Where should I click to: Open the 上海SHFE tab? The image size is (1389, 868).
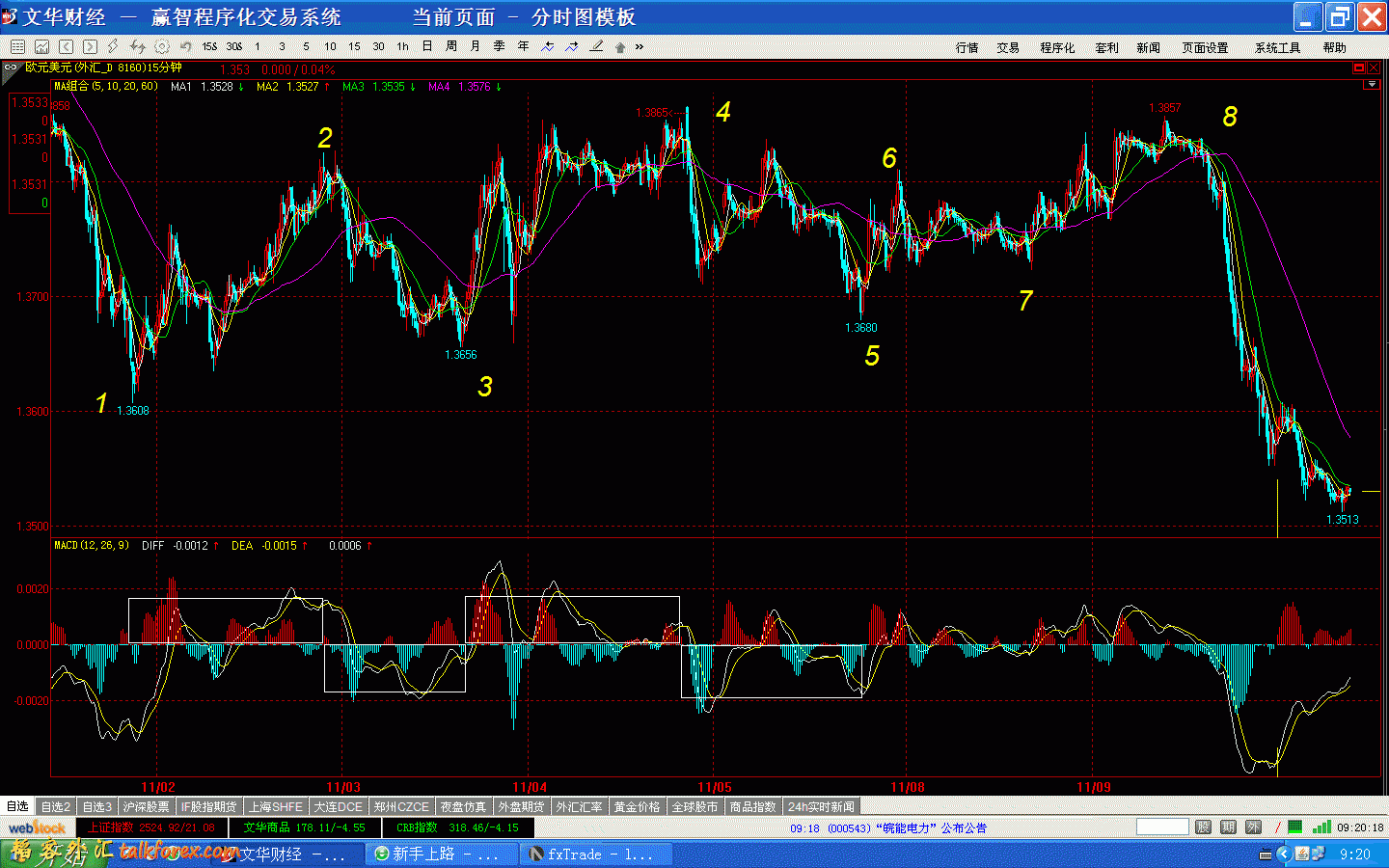(276, 806)
